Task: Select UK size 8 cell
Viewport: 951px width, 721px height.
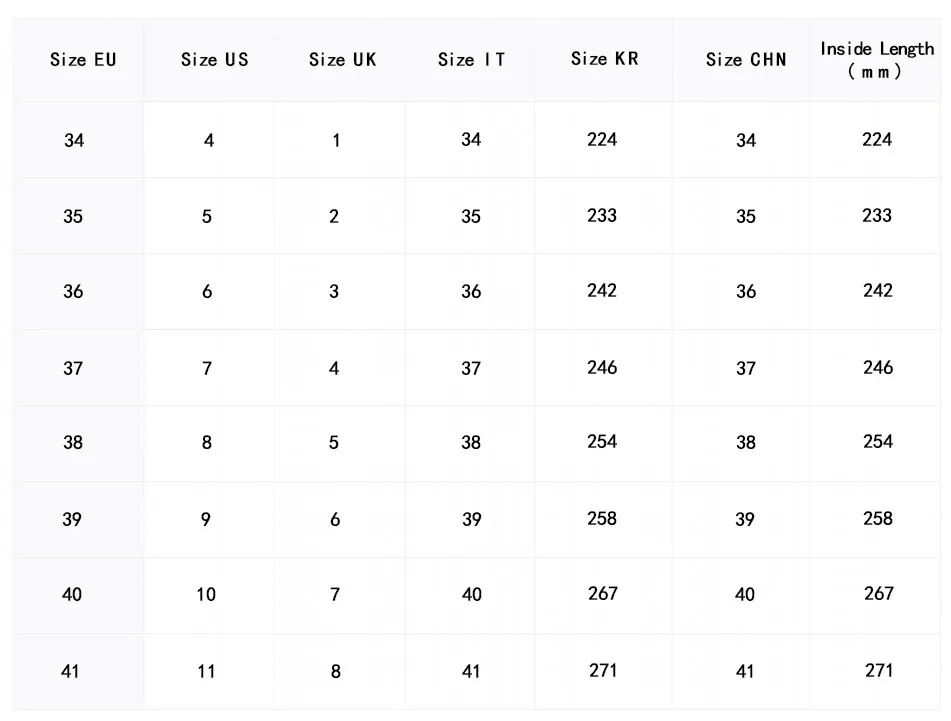Action: pos(336,671)
